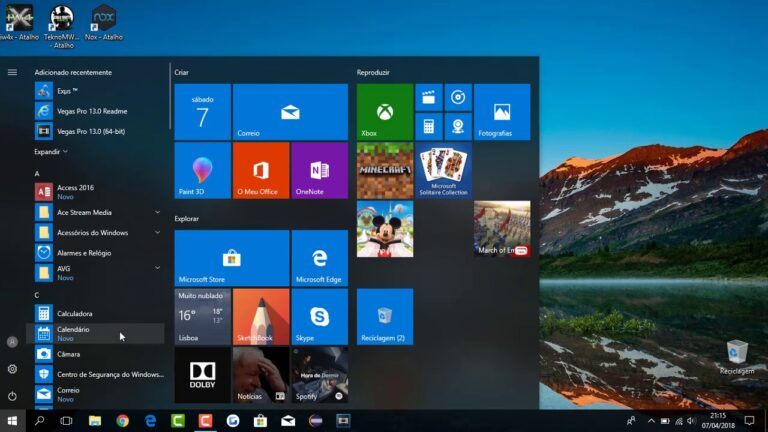Open Alarmes e Relógio app
Image resolution: width=768 pixels, height=432 pixels.
97,253
